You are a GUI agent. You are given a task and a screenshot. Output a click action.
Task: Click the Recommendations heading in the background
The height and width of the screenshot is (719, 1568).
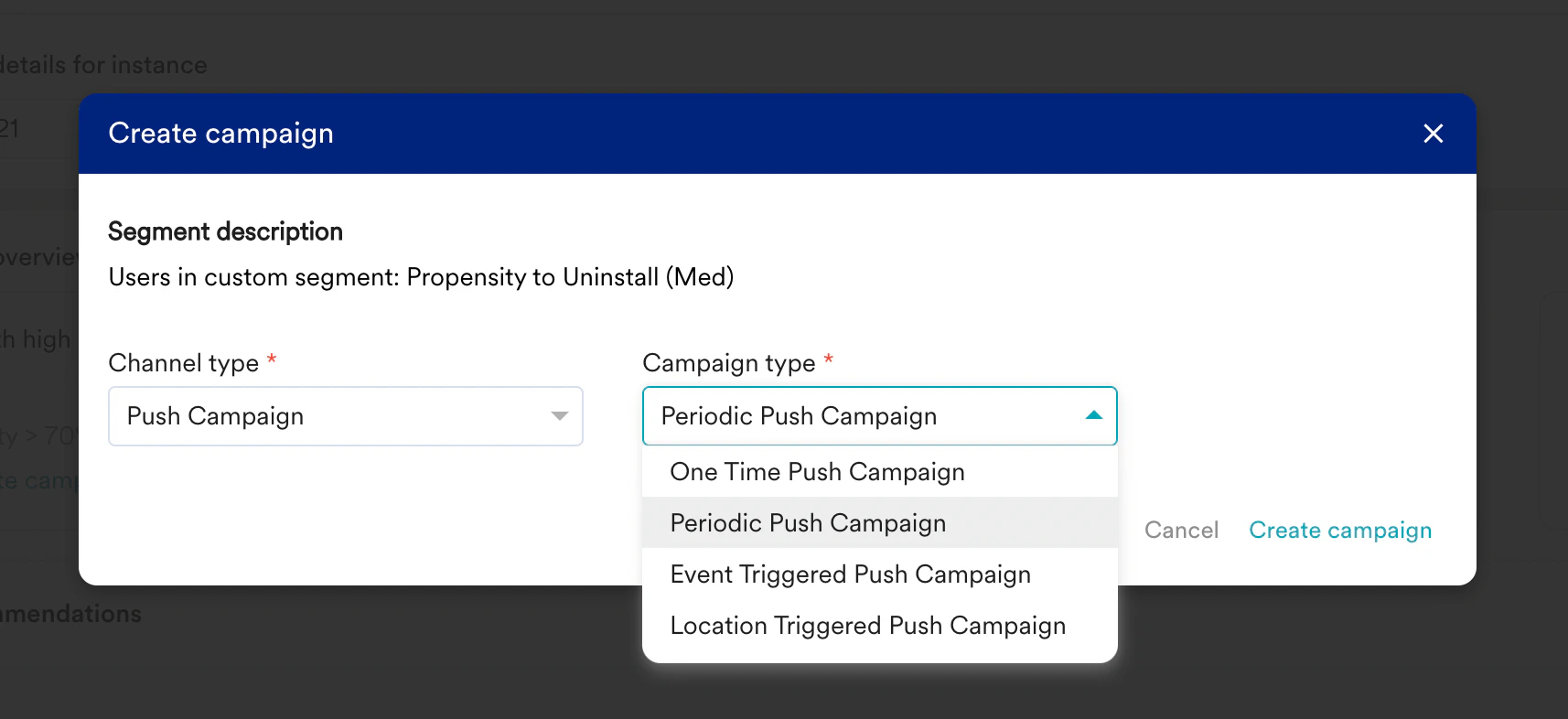(70, 614)
